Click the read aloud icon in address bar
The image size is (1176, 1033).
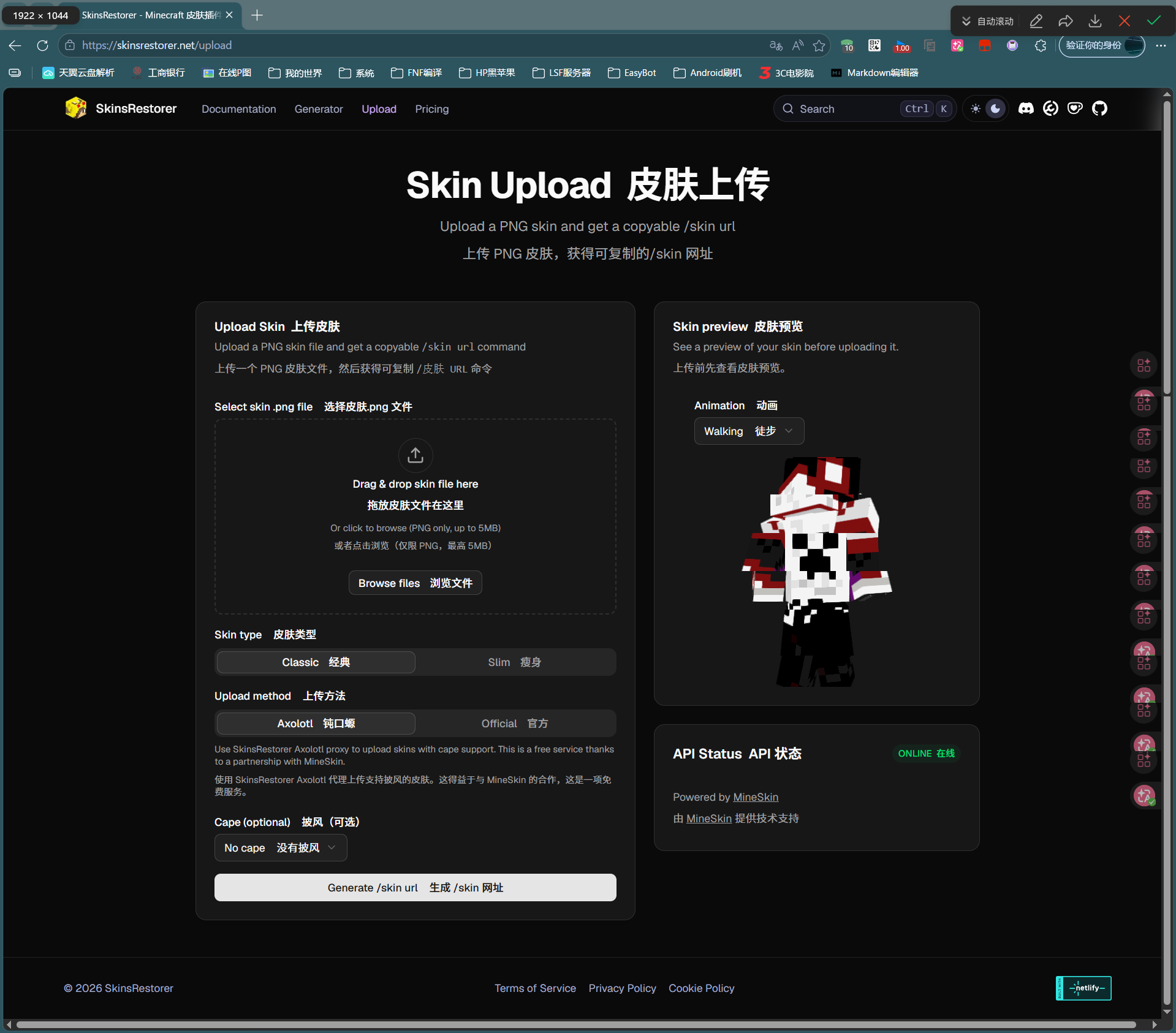797,45
